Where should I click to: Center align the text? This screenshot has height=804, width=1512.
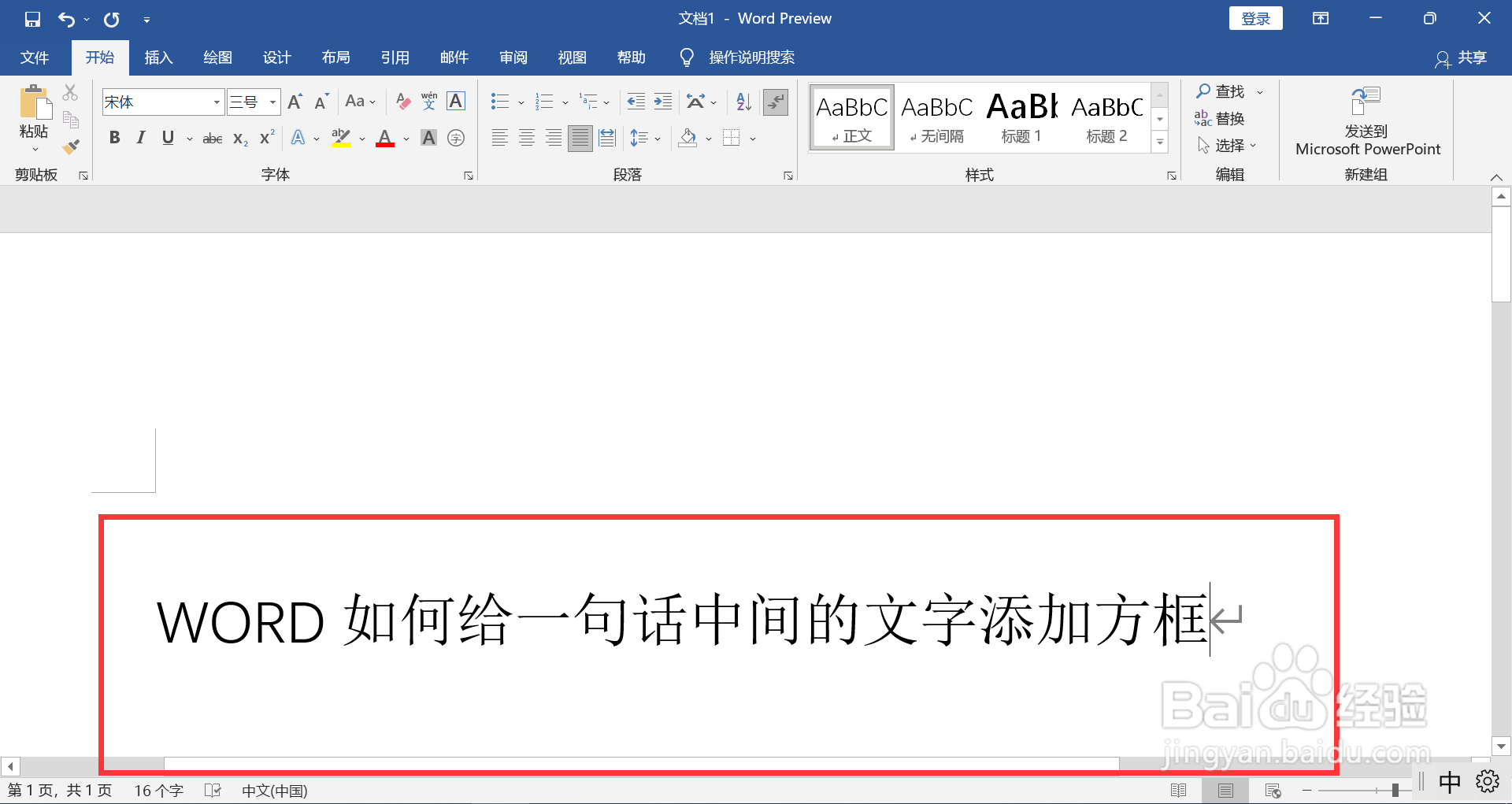(x=527, y=139)
